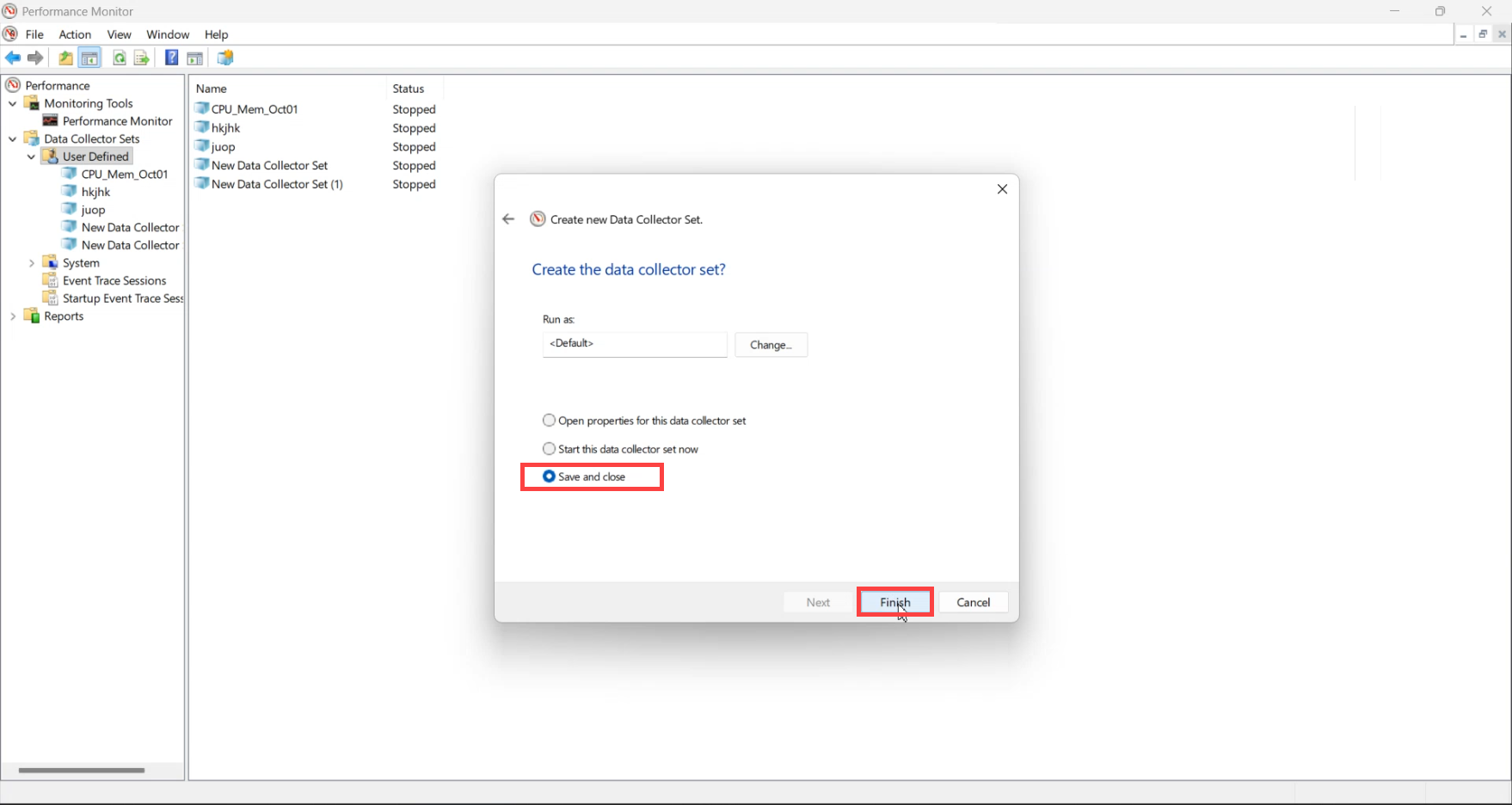Collapse the Data Collector Sets tree node
This screenshot has height=805, width=1512.
coord(13,138)
